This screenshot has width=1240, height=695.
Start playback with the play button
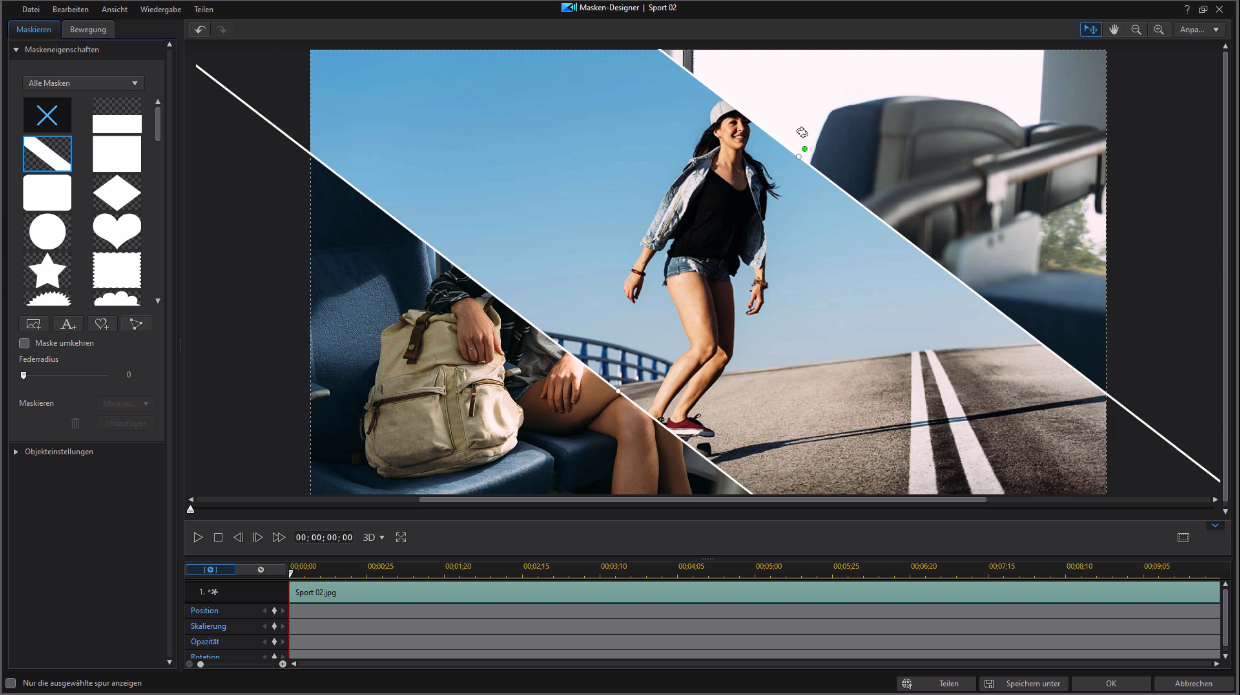(198, 537)
